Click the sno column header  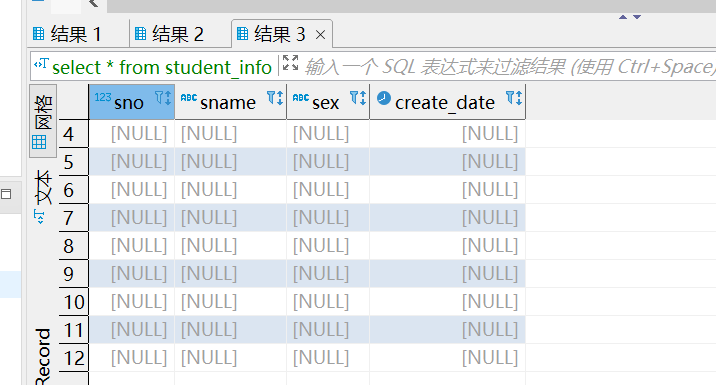tap(132, 102)
